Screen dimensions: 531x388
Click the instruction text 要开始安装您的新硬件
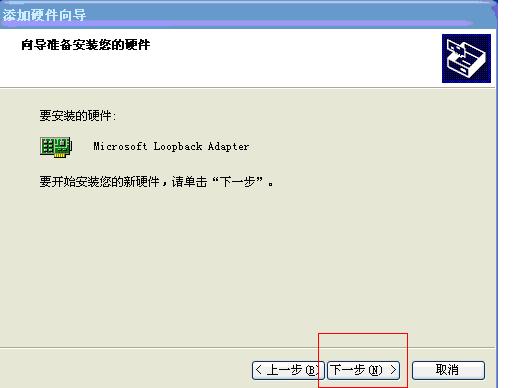(x=99, y=182)
